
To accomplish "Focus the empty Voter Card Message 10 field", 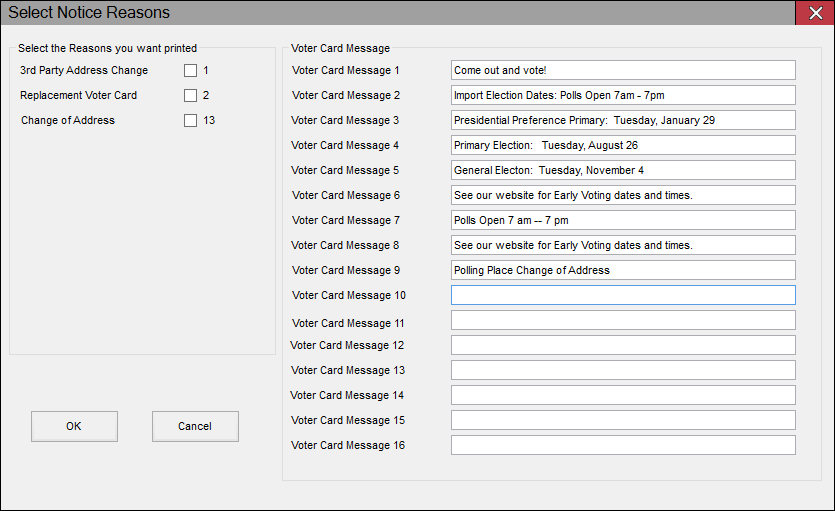I will [x=622, y=295].
